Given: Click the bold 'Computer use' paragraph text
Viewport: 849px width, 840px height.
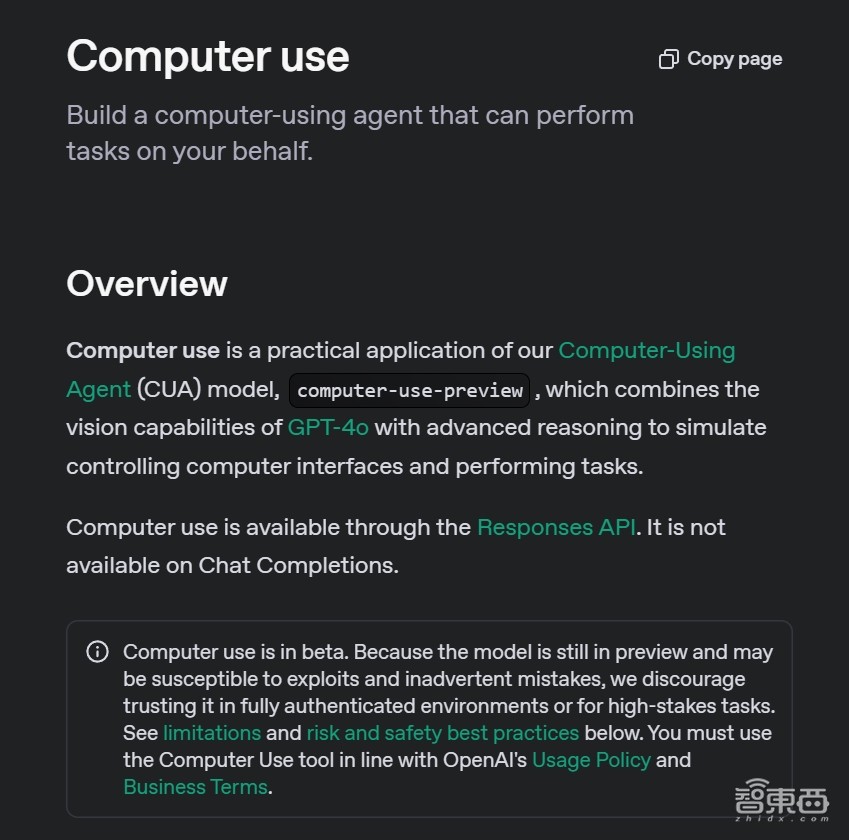Looking at the screenshot, I should point(143,351).
